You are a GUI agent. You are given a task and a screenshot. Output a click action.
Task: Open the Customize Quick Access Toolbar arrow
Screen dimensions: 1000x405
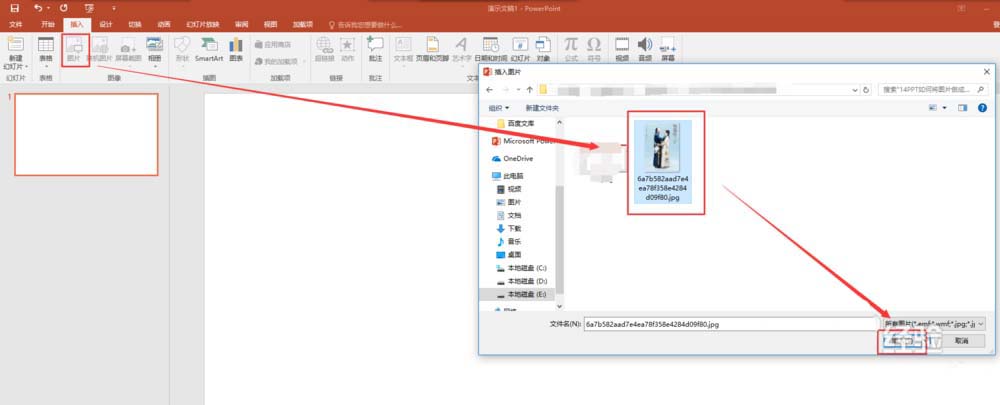point(114,8)
